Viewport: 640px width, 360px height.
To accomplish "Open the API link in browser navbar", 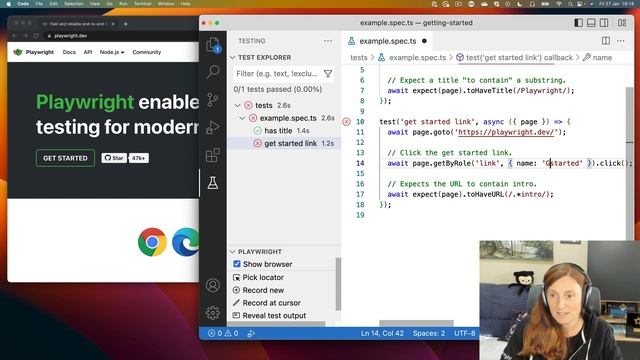I will tap(88, 52).
